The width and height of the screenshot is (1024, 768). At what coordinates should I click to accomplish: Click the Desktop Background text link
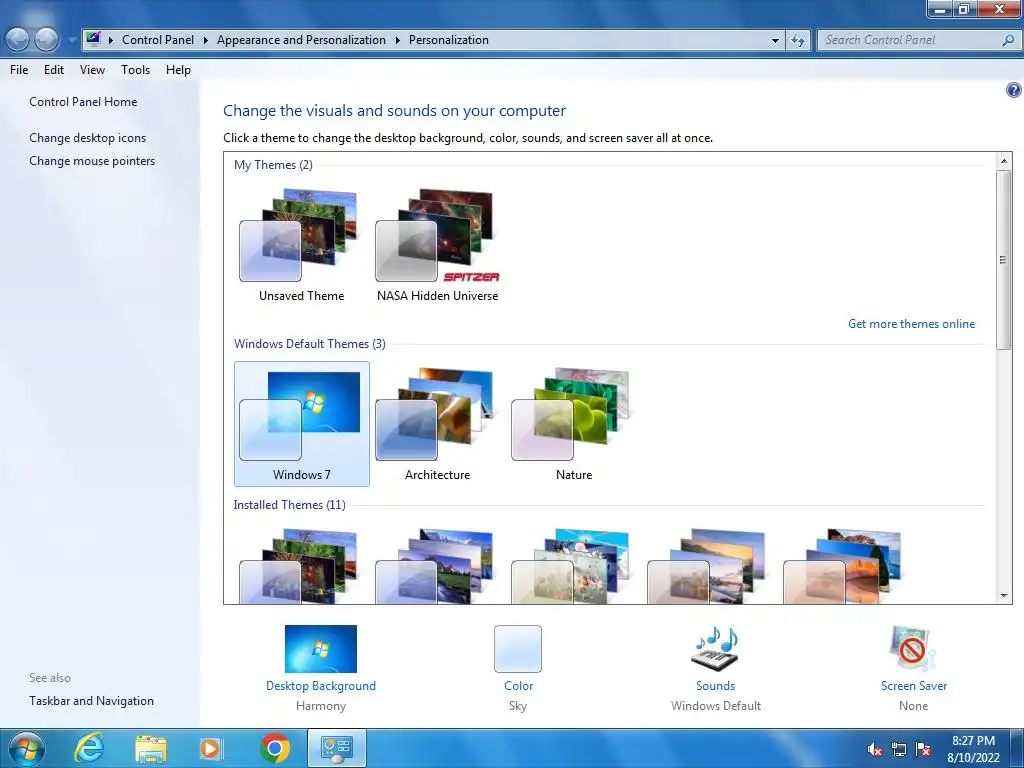point(321,686)
